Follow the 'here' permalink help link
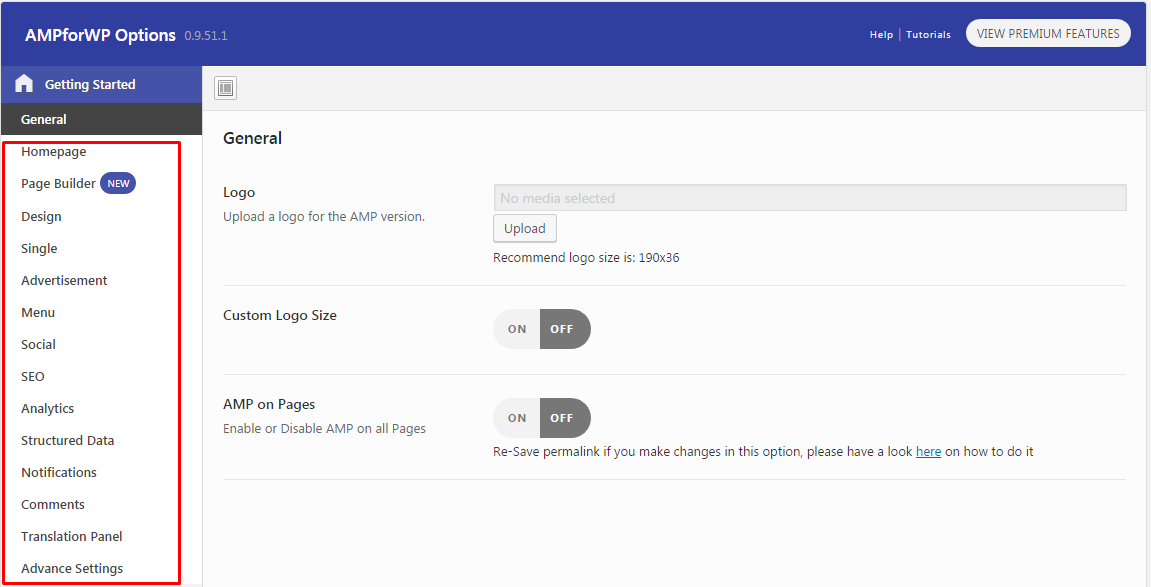Image resolution: width=1151 pixels, height=587 pixels. [x=928, y=452]
